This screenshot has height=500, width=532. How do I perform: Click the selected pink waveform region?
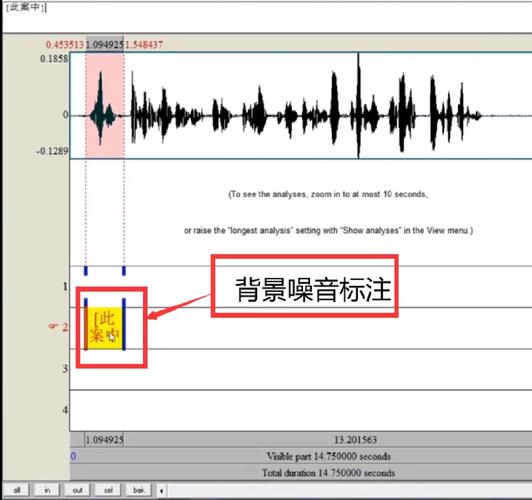click(x=105, y=105)
